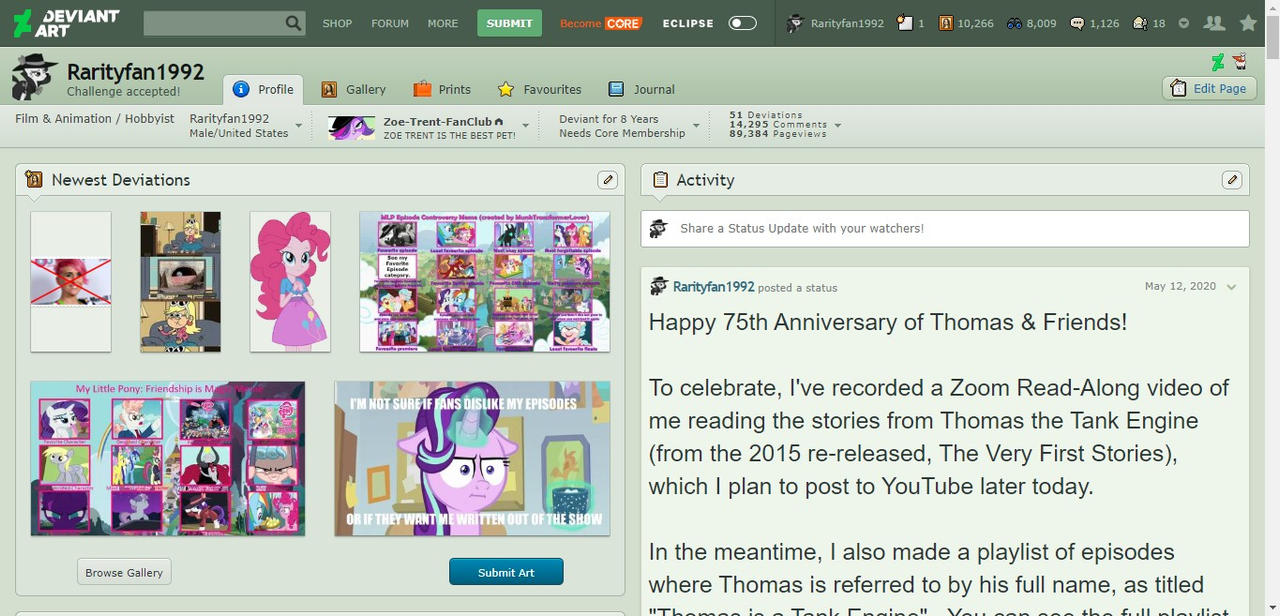Click the May 12, 2020 date
The height and width of the screenshot is (616, 1280).
pos(1180,286)
